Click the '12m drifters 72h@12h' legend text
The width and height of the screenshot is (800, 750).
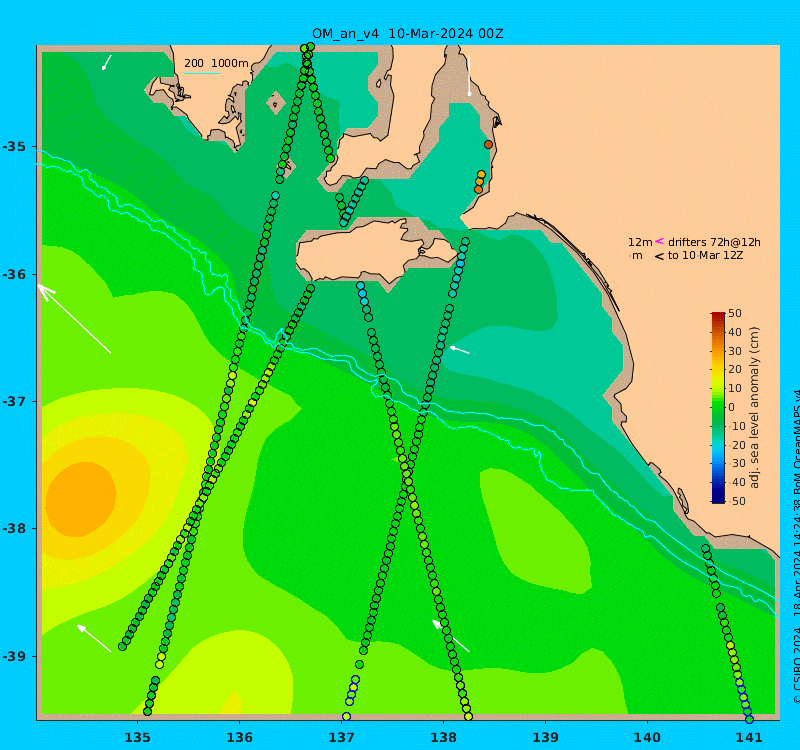694,242
